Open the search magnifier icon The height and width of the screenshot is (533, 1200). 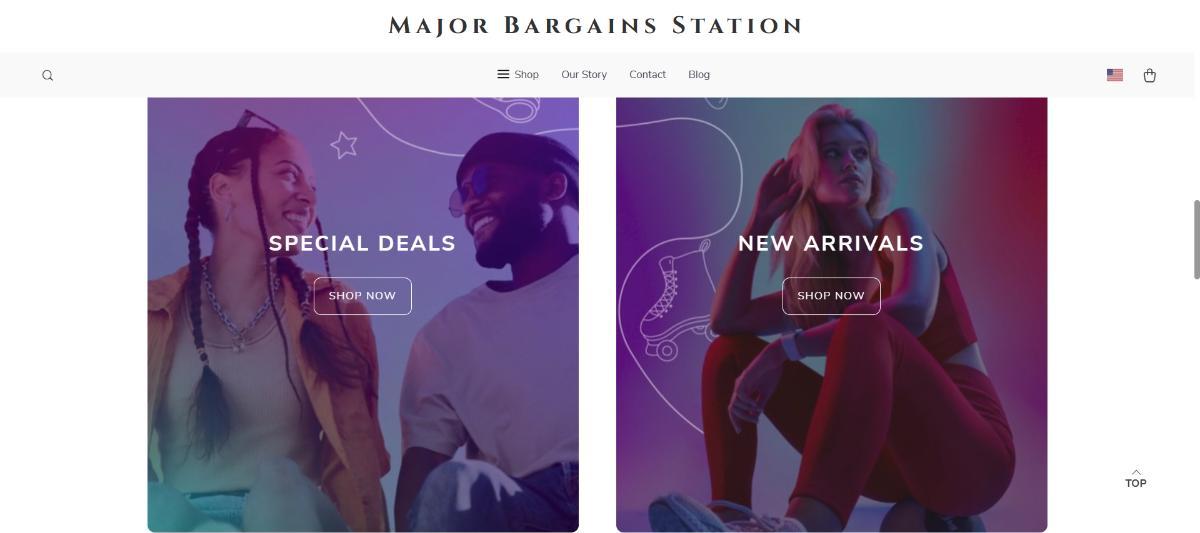[x=47, y=75]
